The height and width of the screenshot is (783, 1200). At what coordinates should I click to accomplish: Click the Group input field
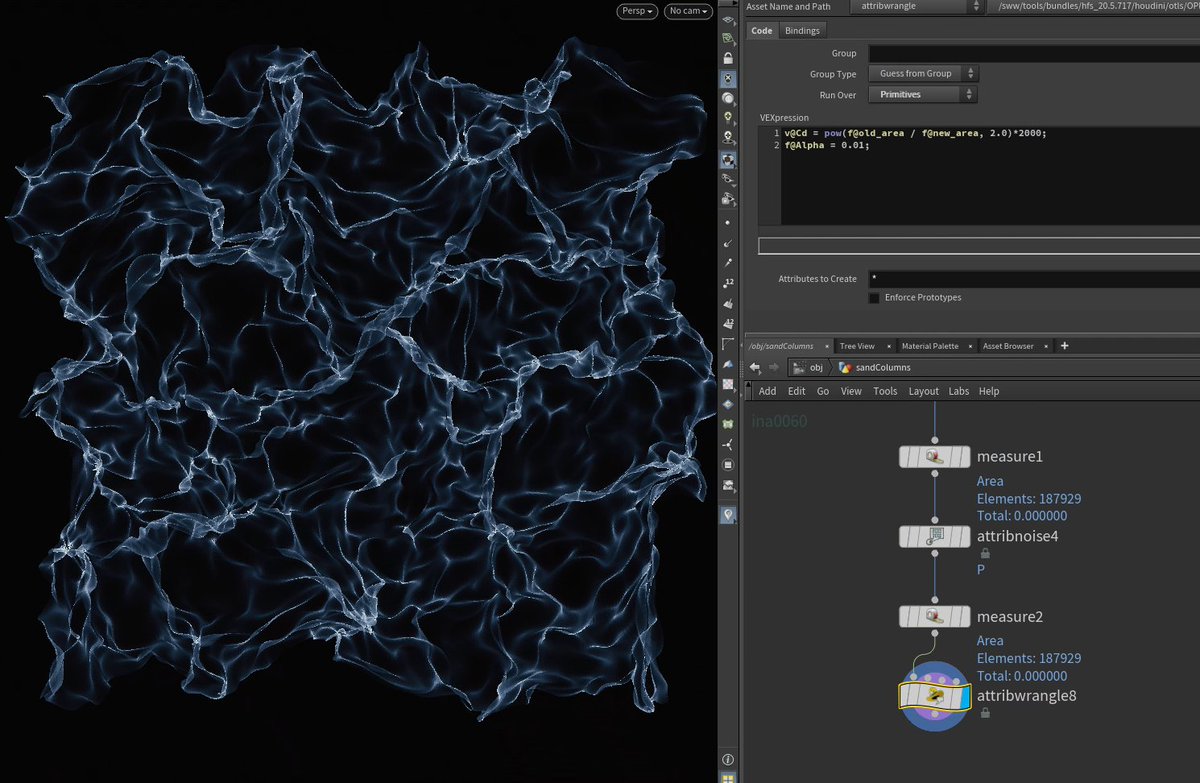1034,53
